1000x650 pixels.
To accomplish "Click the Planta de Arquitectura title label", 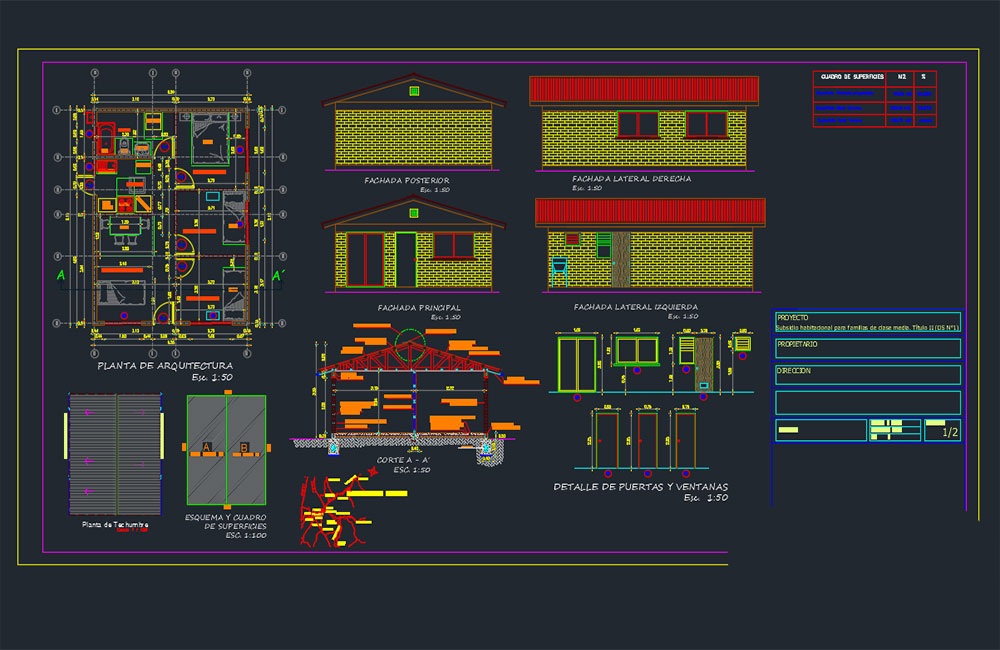I will click(165, 366).
